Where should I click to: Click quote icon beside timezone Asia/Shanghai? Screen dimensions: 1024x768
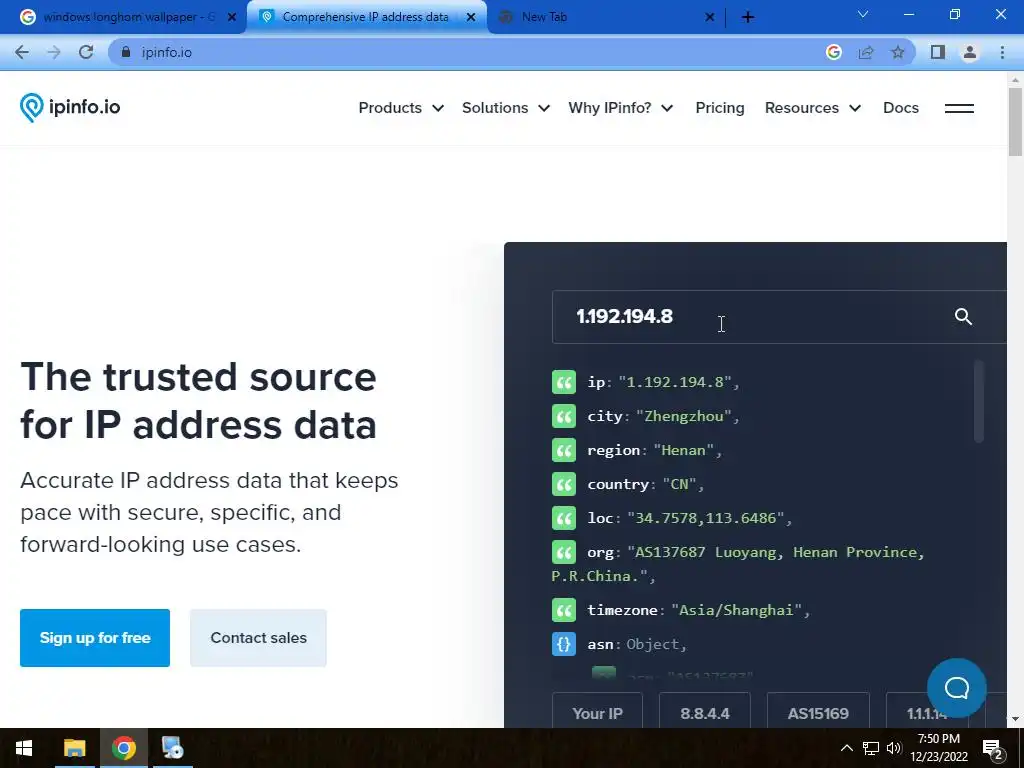(x=564, y=610)
